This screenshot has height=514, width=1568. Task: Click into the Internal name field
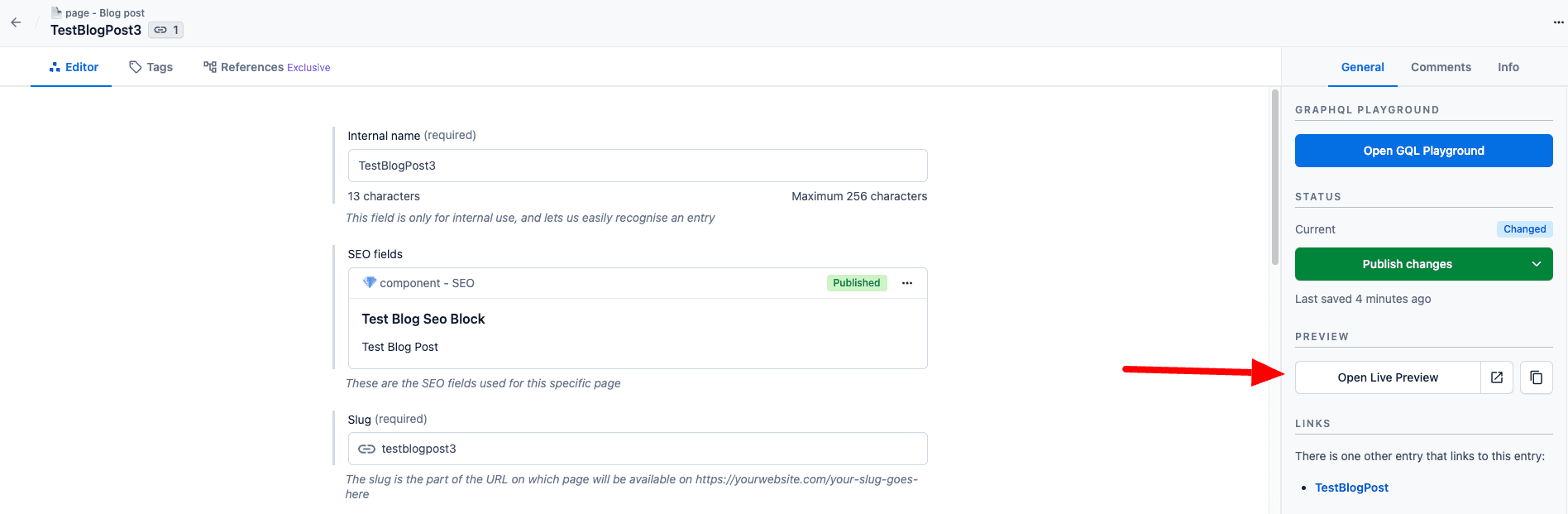click(637, 166)
